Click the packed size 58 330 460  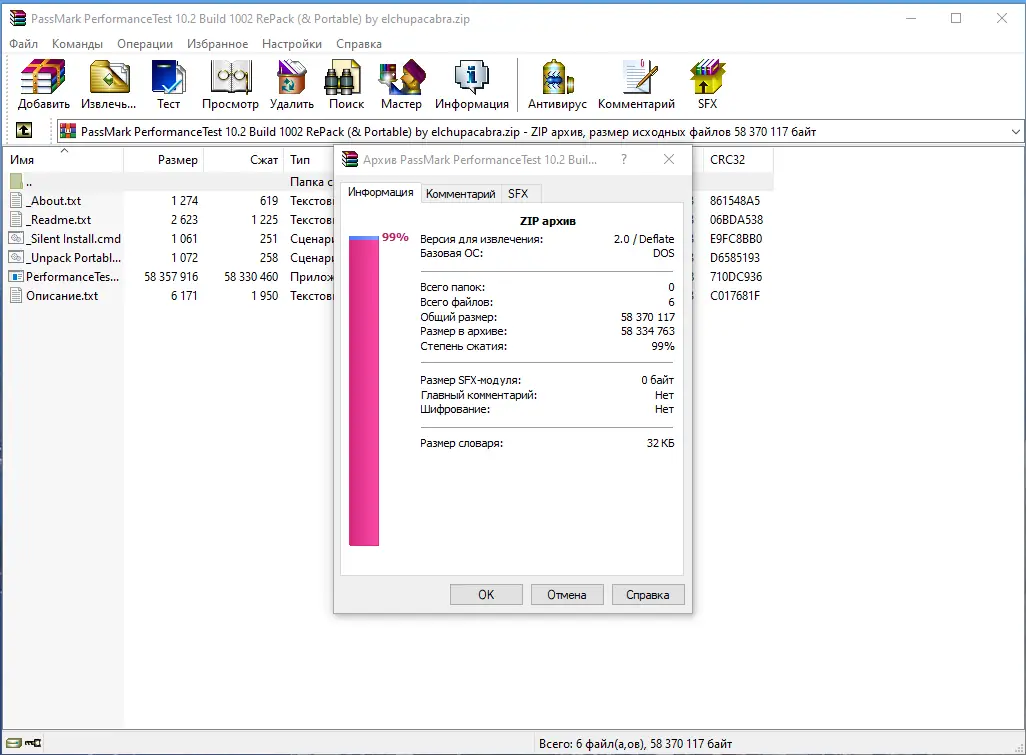tap(251, 277)
